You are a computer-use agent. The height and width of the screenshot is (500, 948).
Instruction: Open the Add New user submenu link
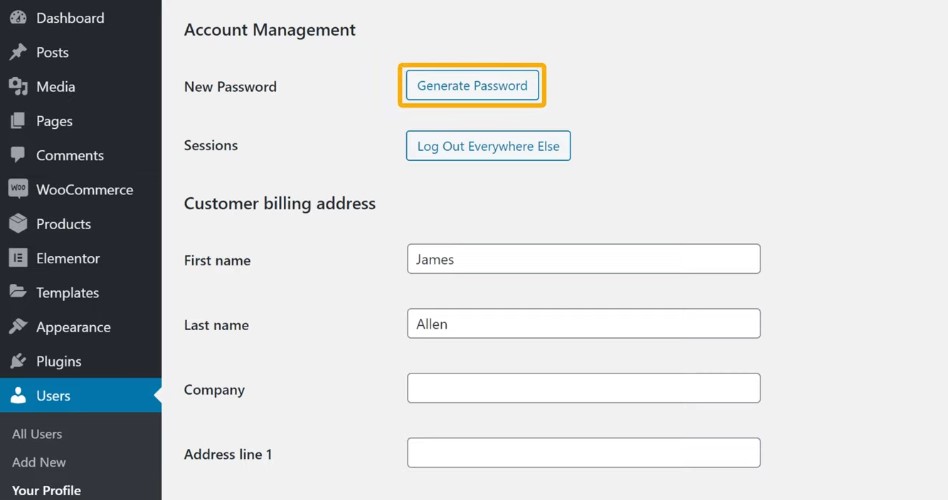tap(39, 462)
